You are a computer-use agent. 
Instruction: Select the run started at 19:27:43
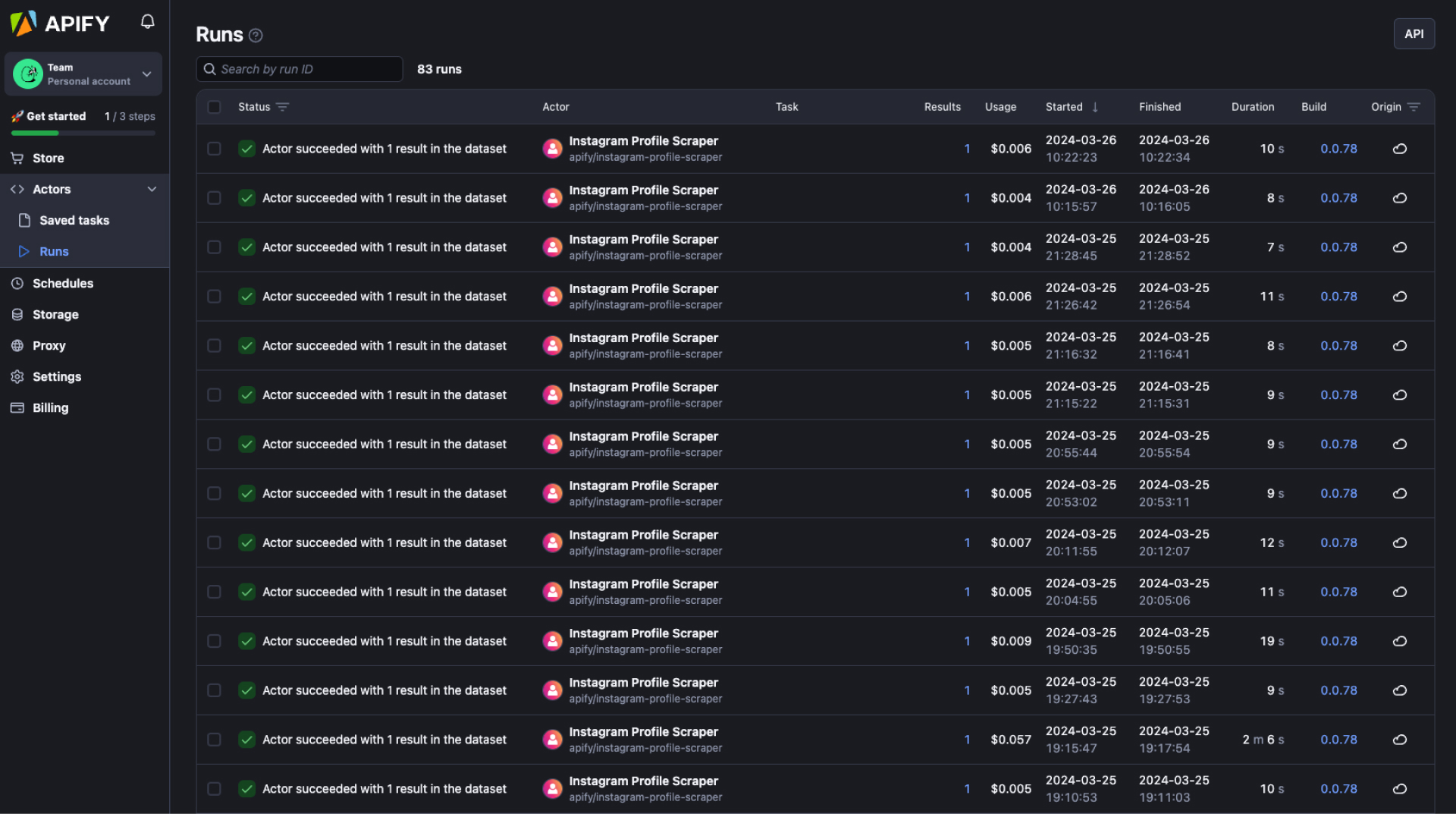click(215, 690)
